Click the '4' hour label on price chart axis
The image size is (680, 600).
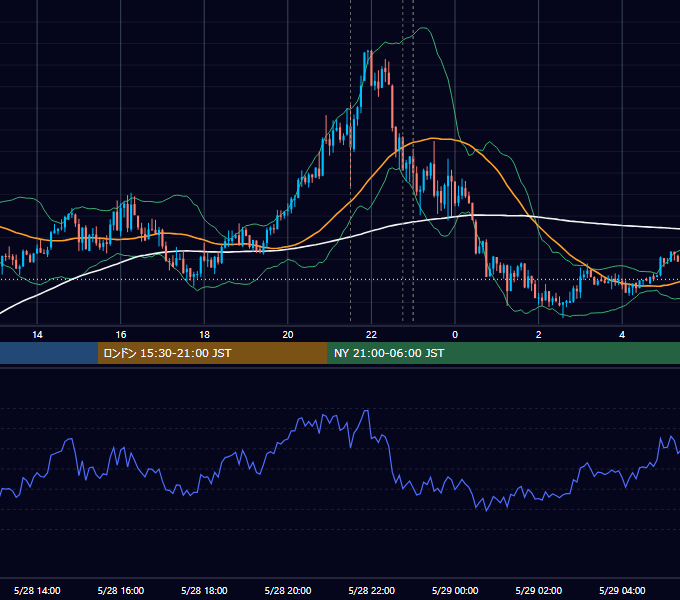[x=622, y=335]
